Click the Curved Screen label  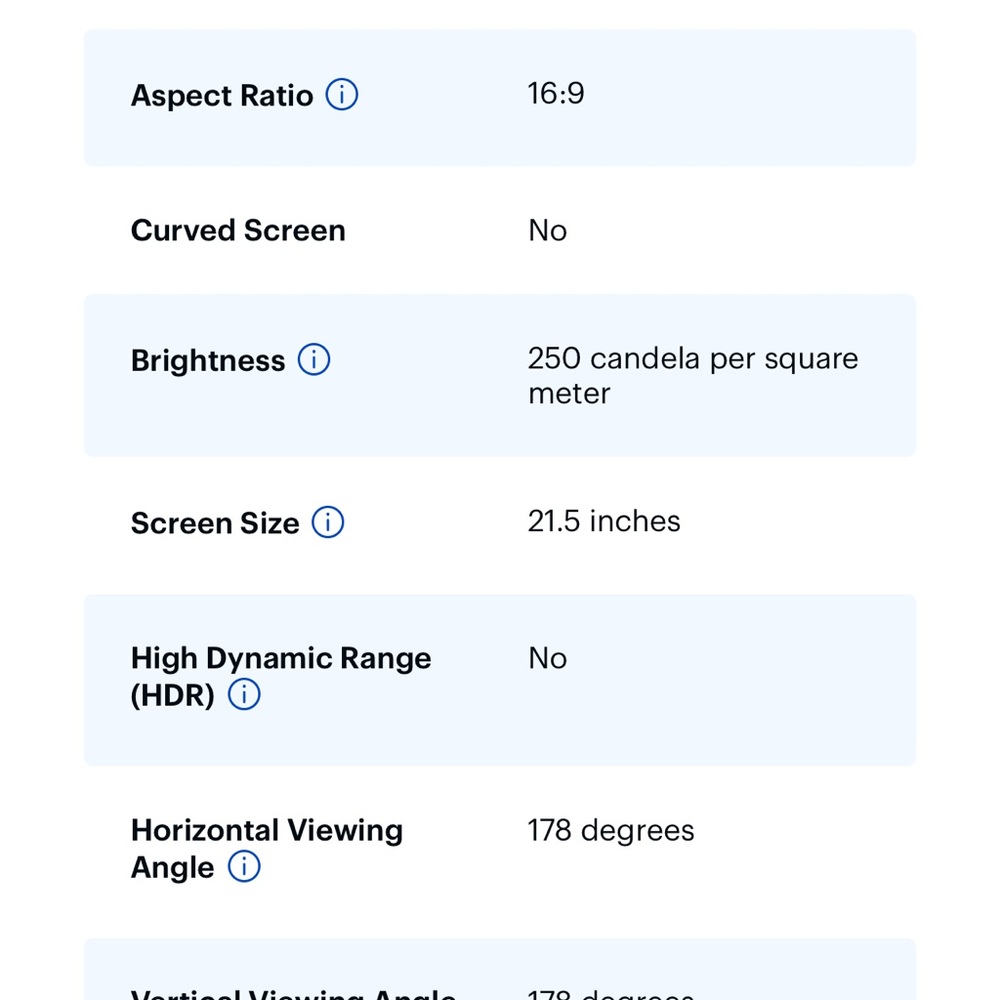click(x=238, y=230)
